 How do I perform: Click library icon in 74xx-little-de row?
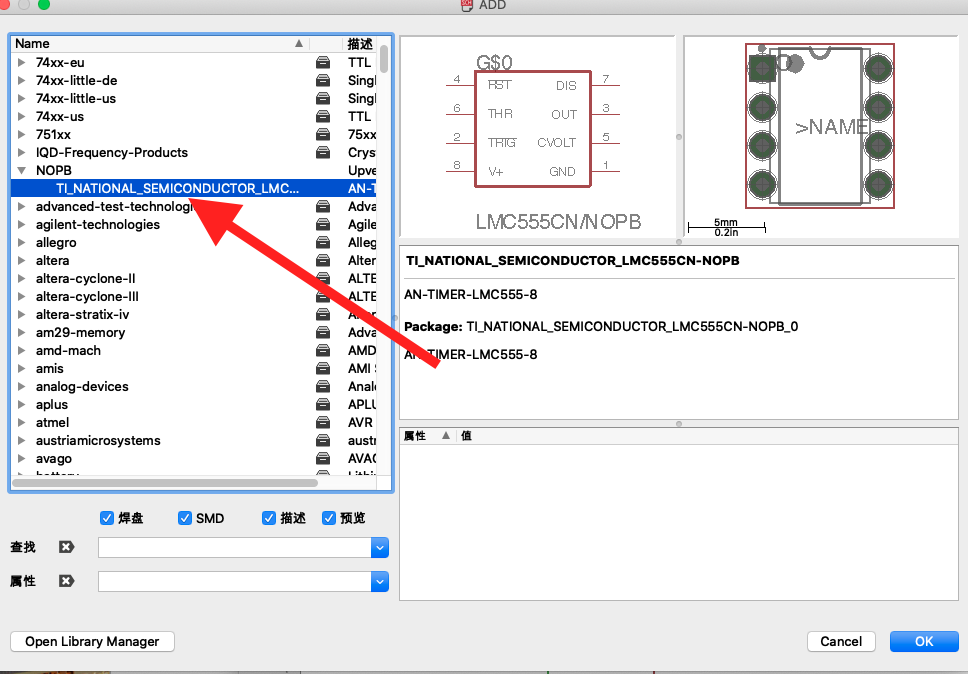[322, 80]
